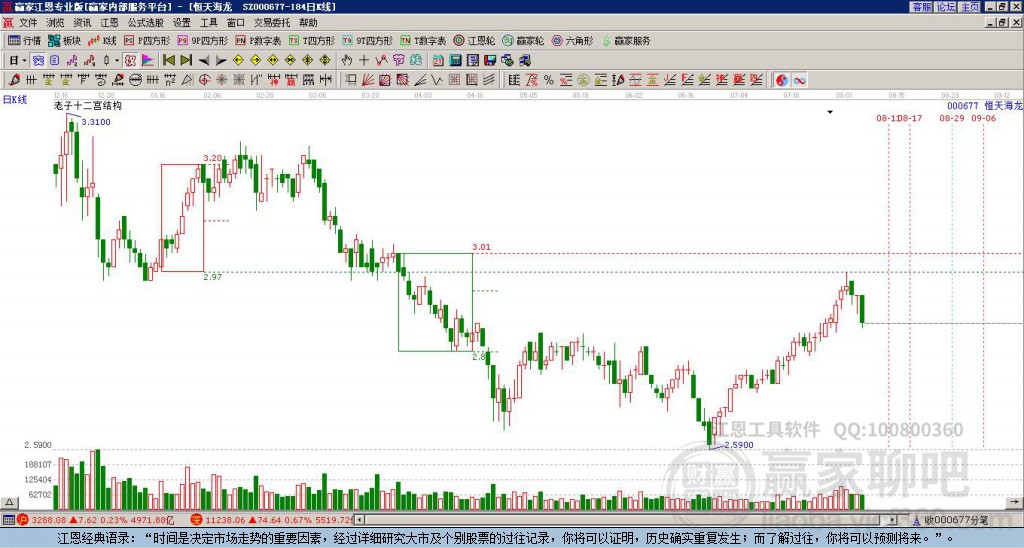The image size is (1024, 548).
Task: Select the triangle ruler tool
Action: pyautogui.click(x=187, y=80)
